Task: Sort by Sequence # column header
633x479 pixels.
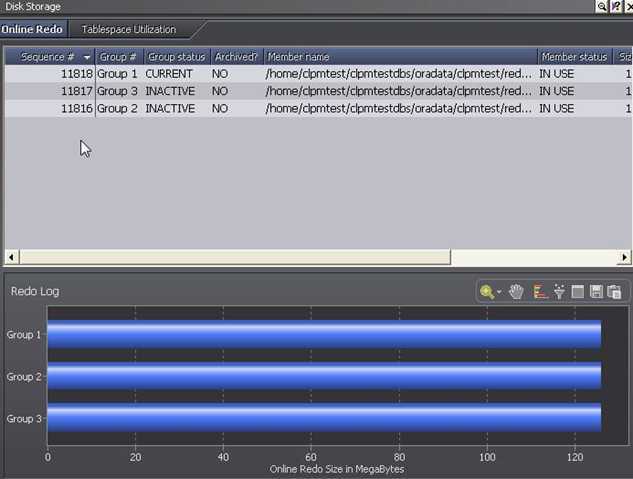Action: [49, 57]
